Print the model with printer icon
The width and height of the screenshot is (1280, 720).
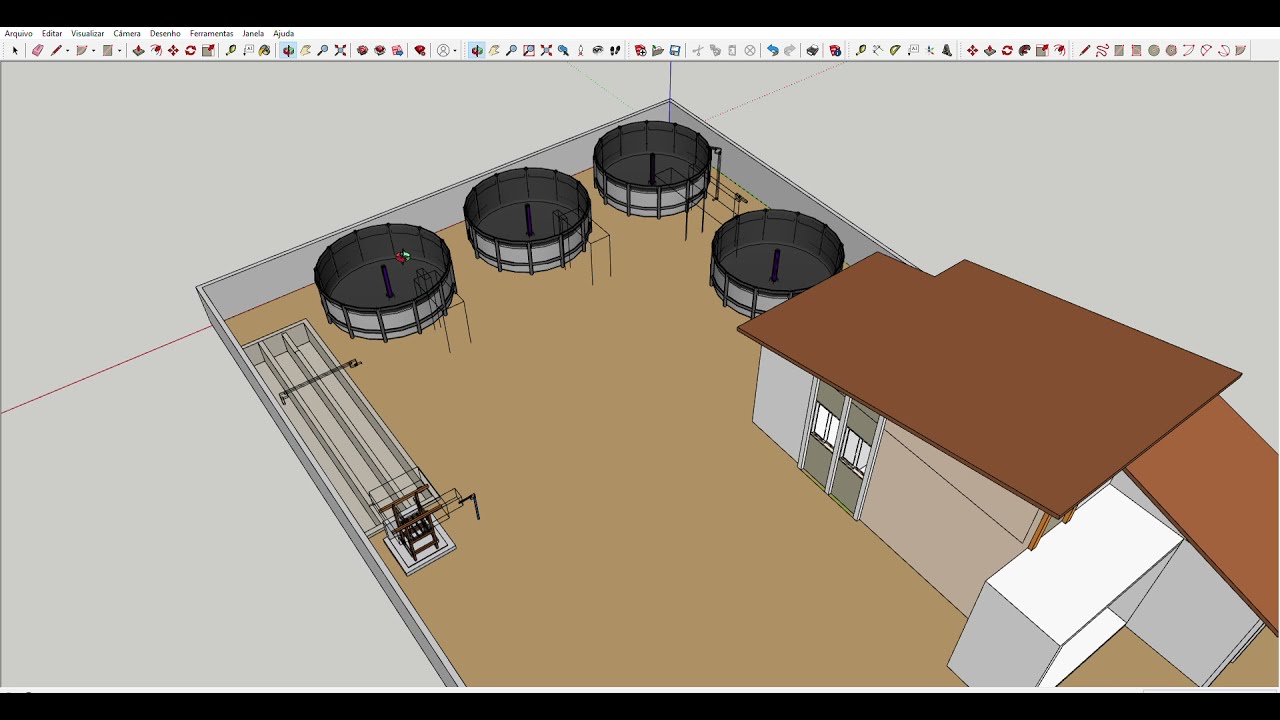(812, 50)
